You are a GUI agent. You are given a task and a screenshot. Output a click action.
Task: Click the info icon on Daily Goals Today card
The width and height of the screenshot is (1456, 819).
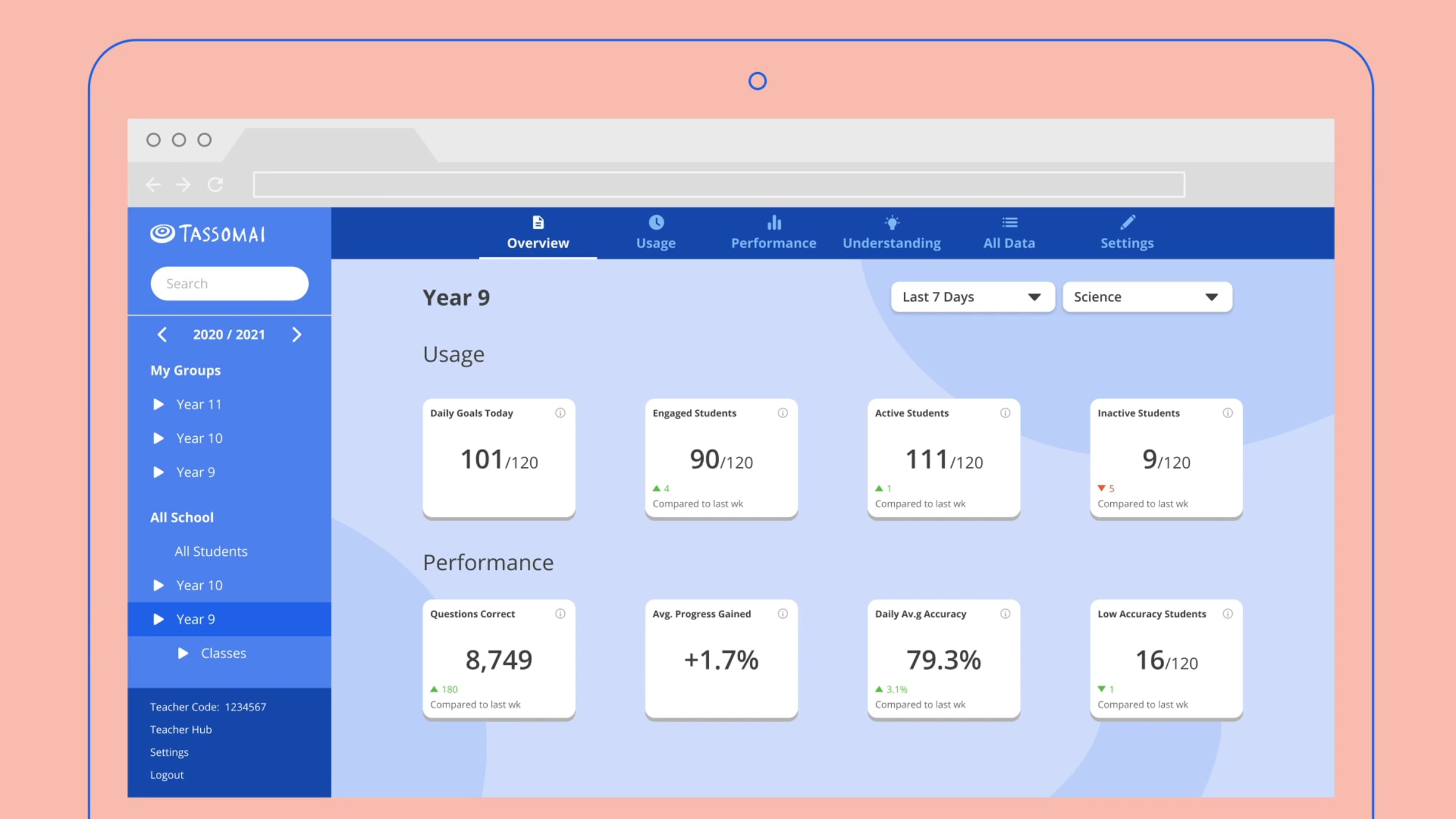(x=560, y=413)
